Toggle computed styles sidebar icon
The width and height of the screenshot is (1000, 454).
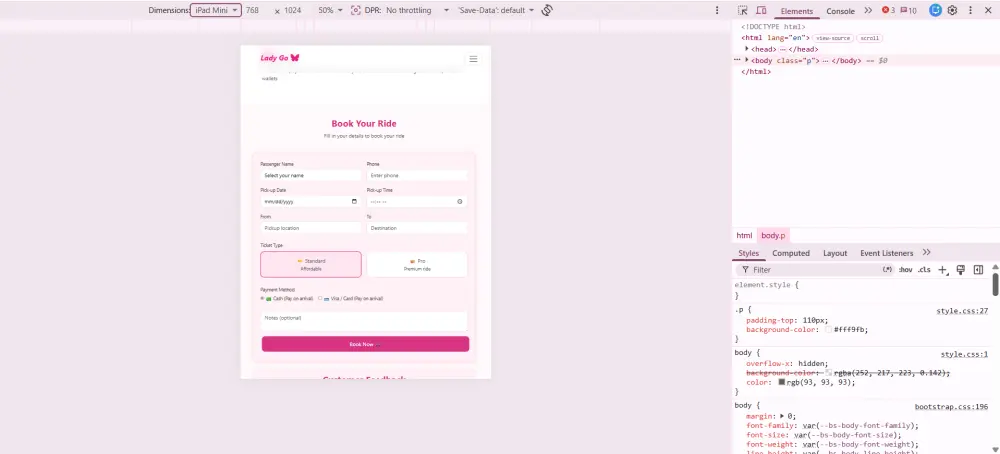pos(978,270)
